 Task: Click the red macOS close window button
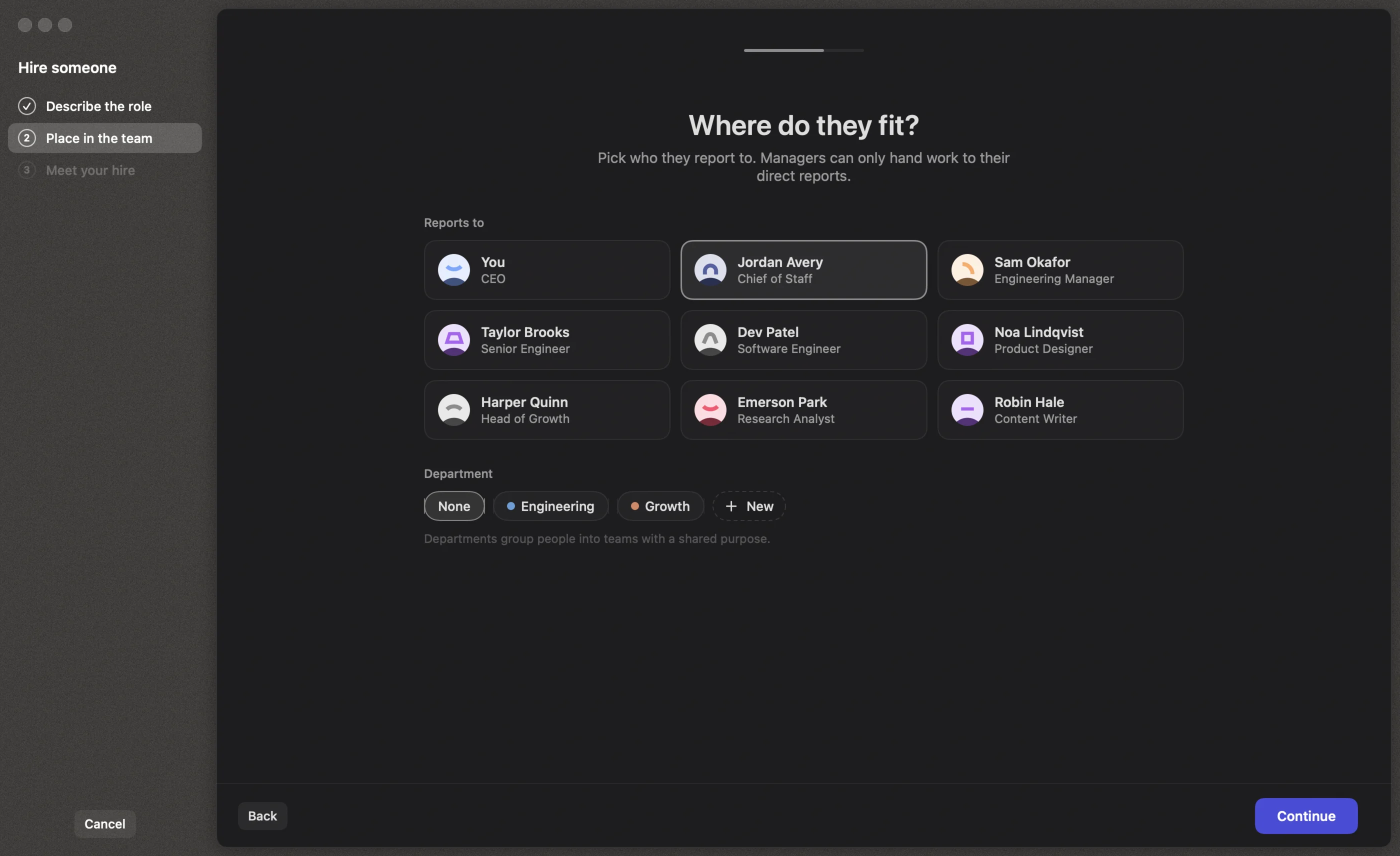(x=25, y=25)
